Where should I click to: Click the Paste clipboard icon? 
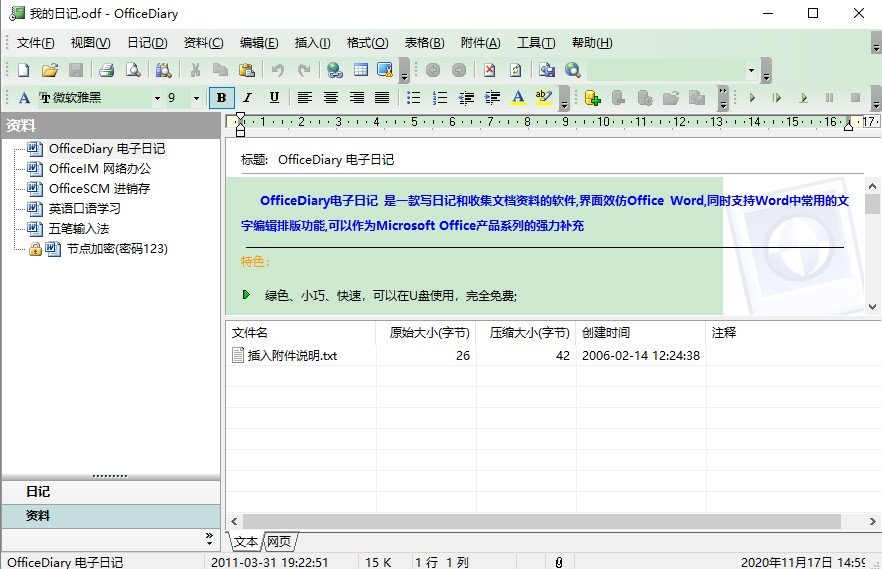pyautogui.click(x=246, y=70)
